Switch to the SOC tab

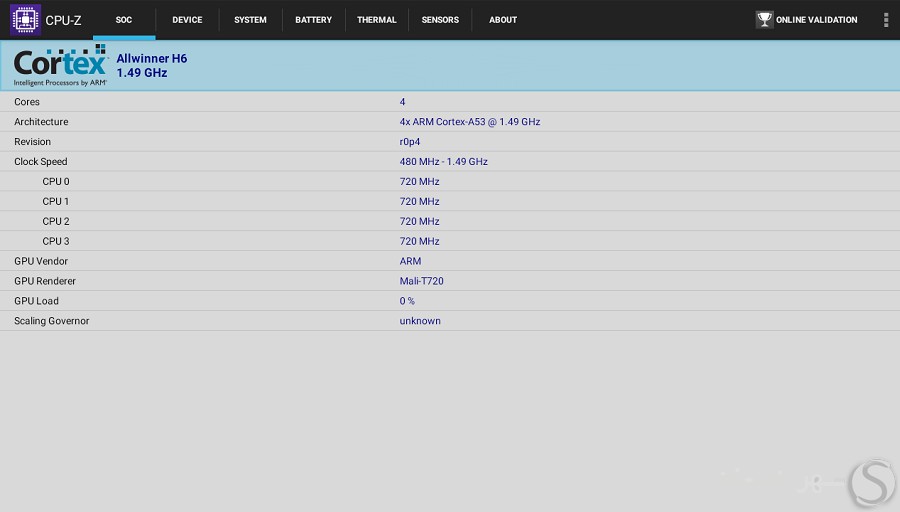click(x=123, y=20)
